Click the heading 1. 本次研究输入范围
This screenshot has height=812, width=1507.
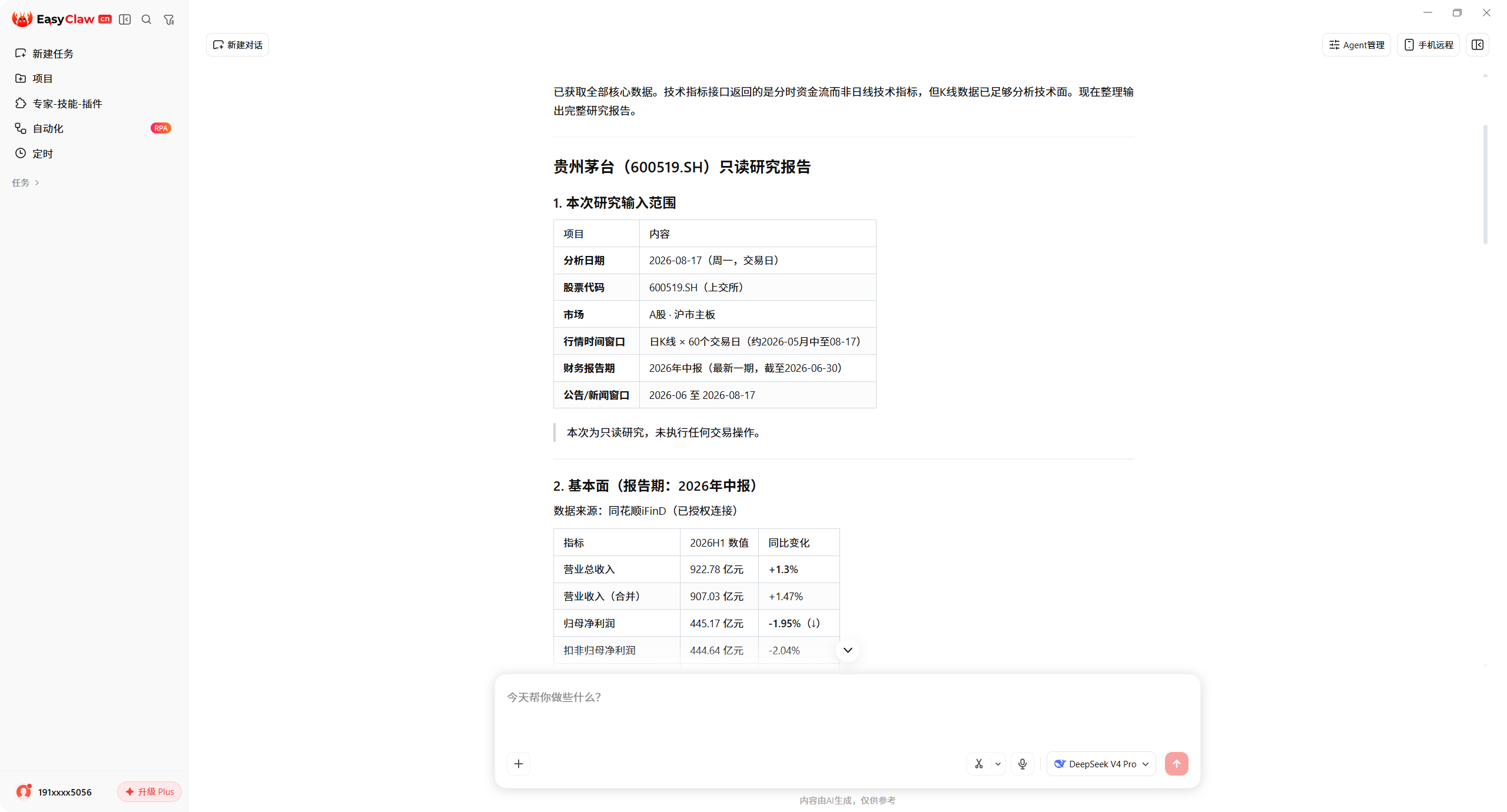[x=615, y=203]
